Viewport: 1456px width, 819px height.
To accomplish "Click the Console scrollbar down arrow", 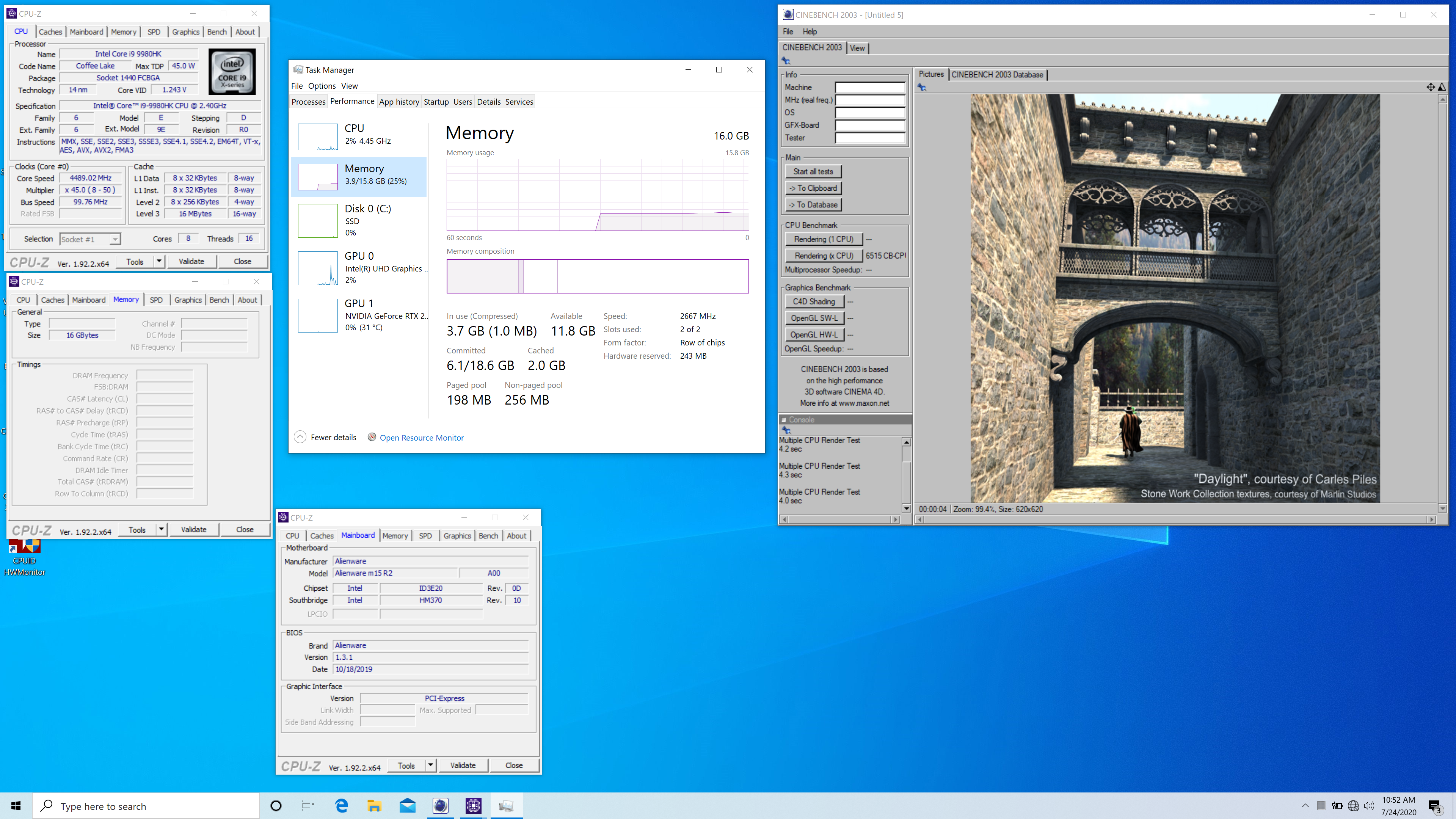I will (907, 508).
